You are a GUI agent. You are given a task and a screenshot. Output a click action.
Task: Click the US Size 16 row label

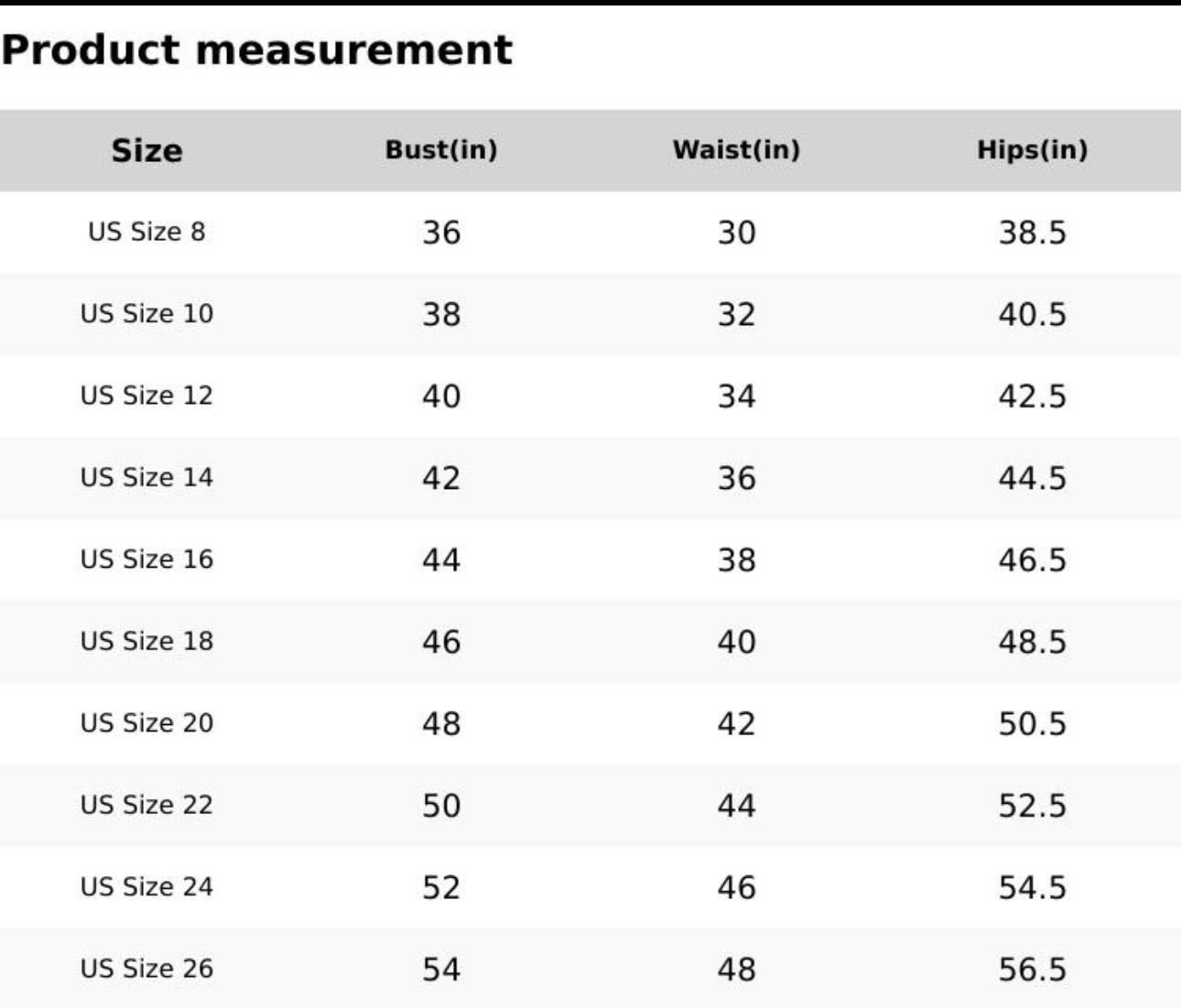point(146,559)
